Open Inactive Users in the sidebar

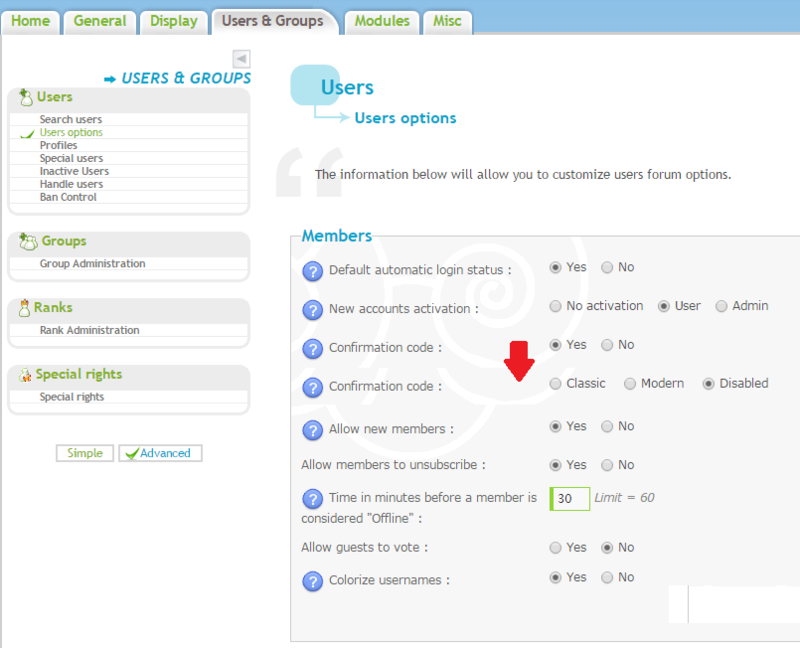pos(74,171)
